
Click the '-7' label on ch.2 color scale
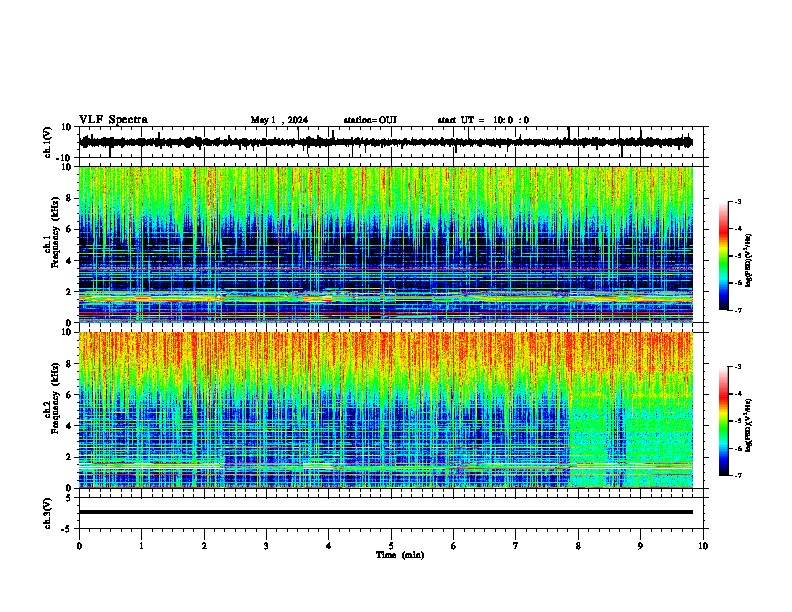click(x=738, y=475)
